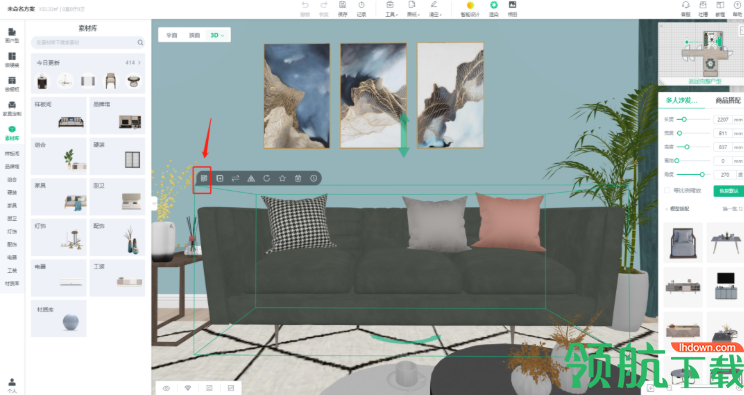Viewport: 744px width, 395px height.
Task: Launch 智能设计 smart design
Action: [470, 8]
